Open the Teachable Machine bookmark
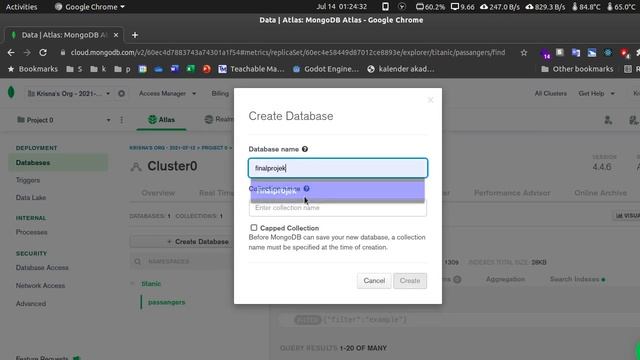 251,69
